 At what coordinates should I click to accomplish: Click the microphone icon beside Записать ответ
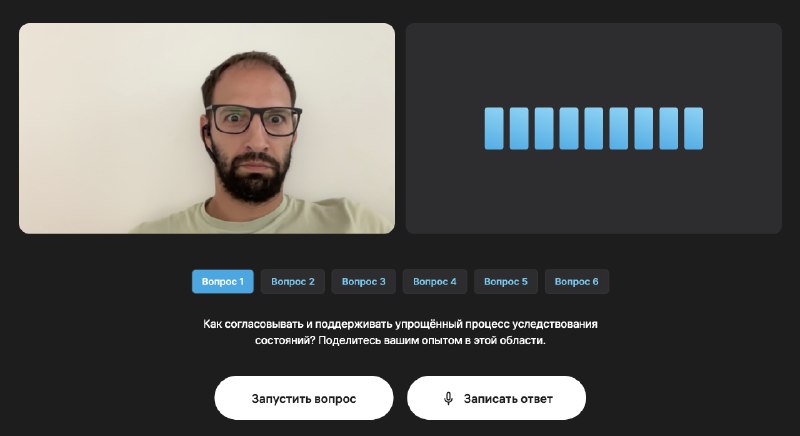coord(448,398)
